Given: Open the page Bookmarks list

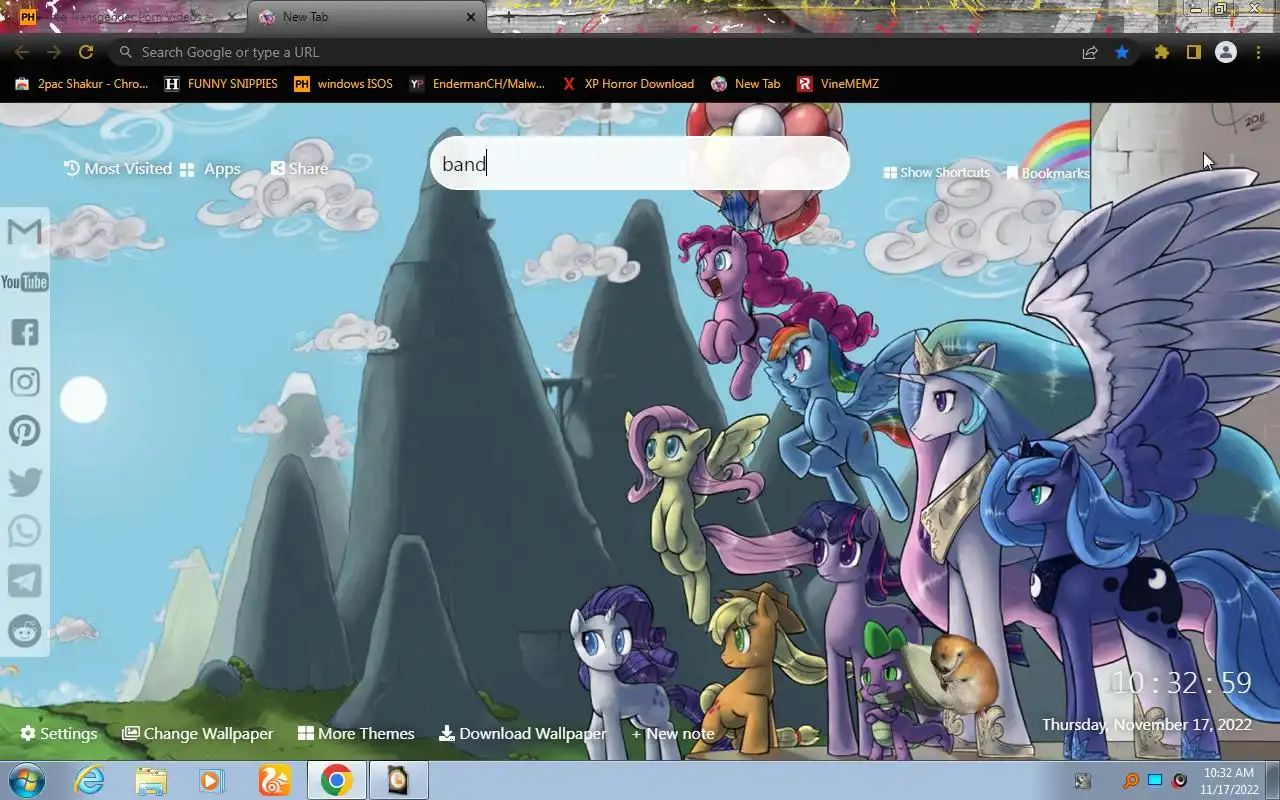Looking at the screenshot, I should pos(1048,173).
